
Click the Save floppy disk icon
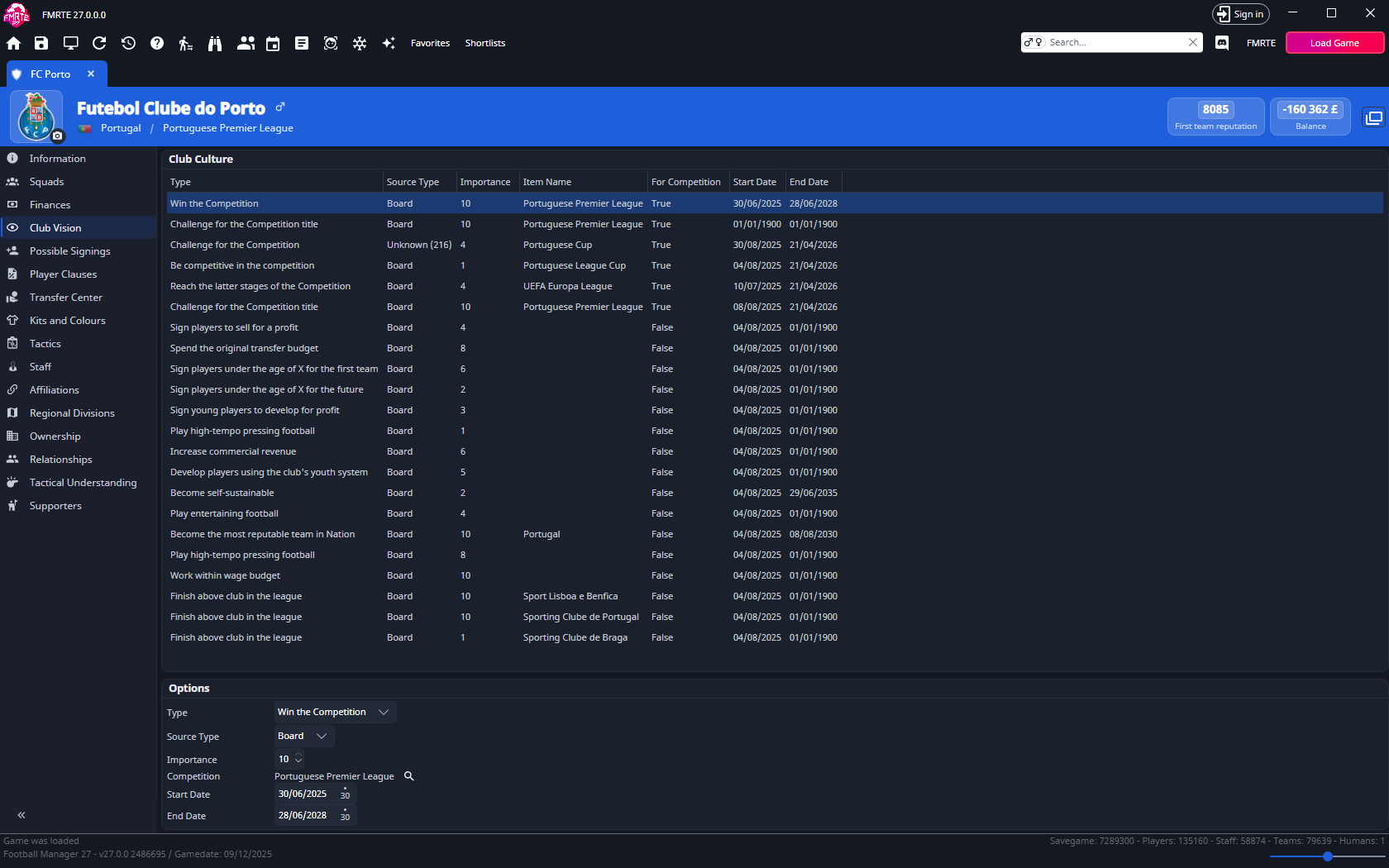[41, 43]
